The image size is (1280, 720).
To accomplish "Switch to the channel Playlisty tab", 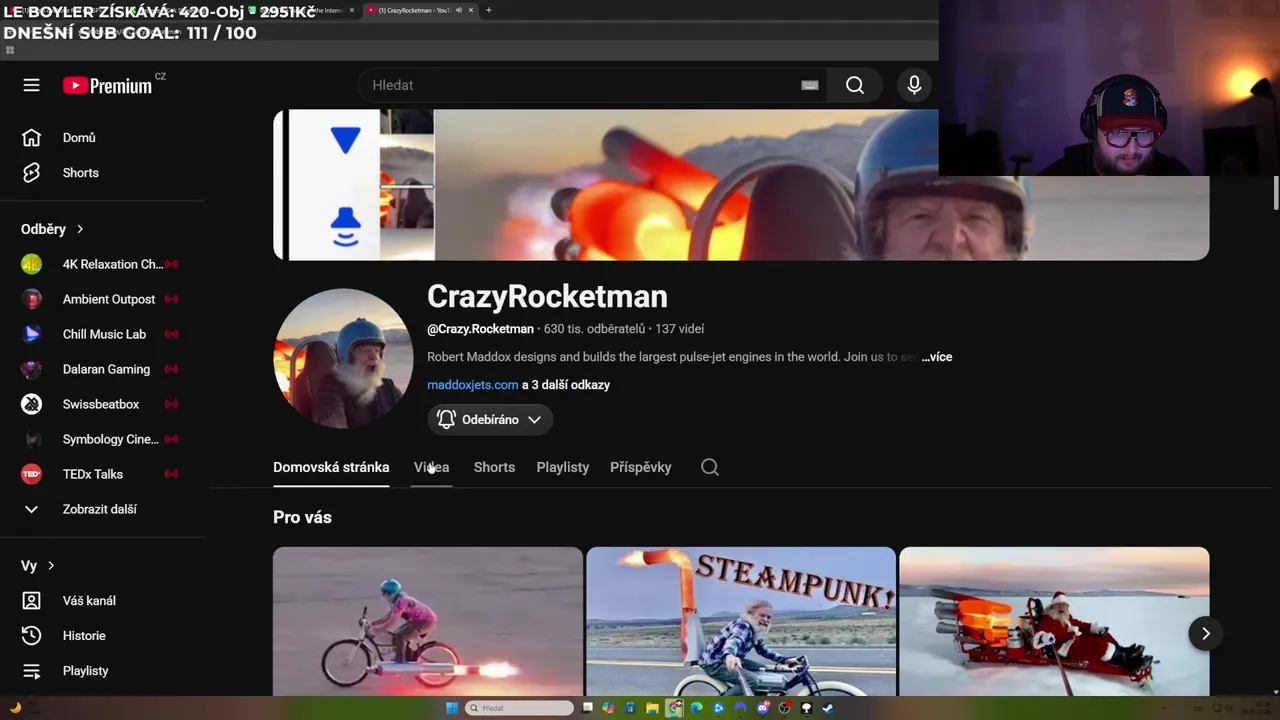I will (x=563, y=467).
